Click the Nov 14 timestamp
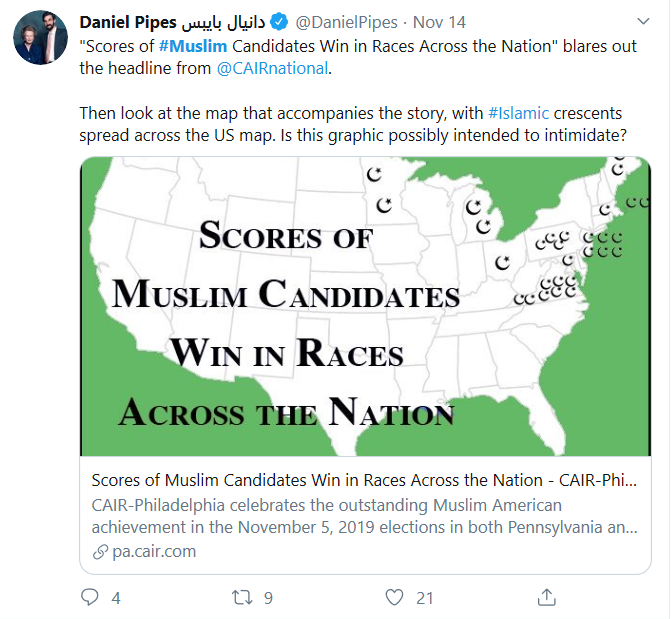This screenshot has width=672, height=619. tap(438, 21)
